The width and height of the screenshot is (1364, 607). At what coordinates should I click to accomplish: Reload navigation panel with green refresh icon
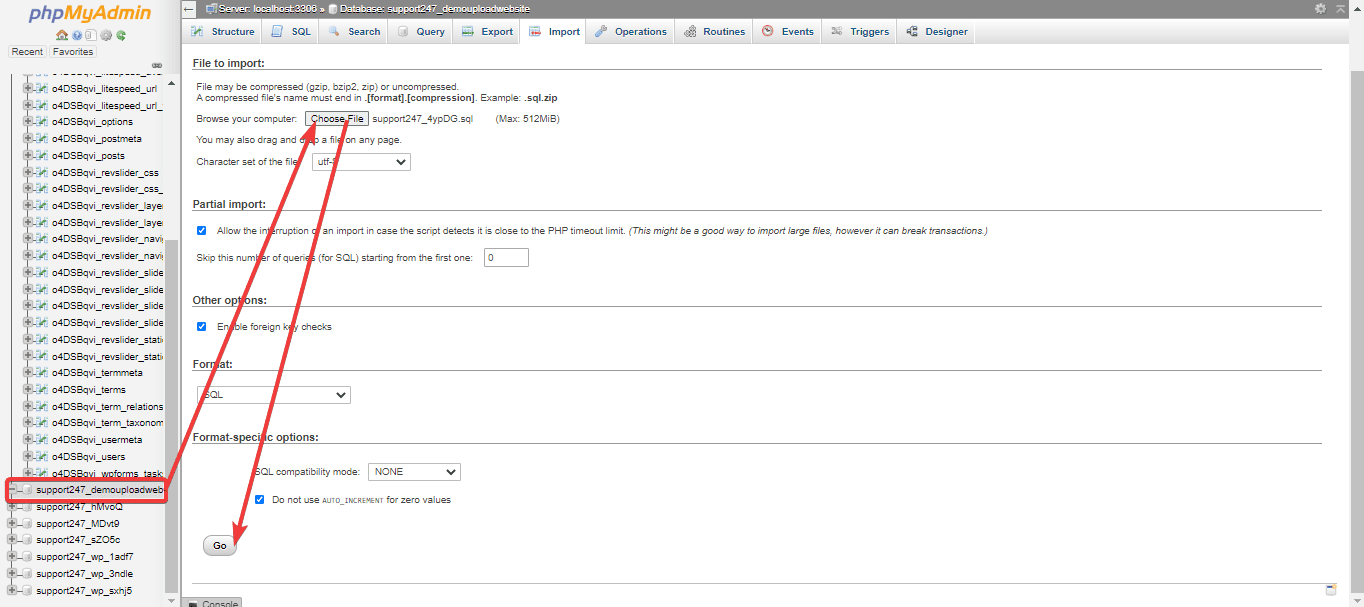(121, 35)
